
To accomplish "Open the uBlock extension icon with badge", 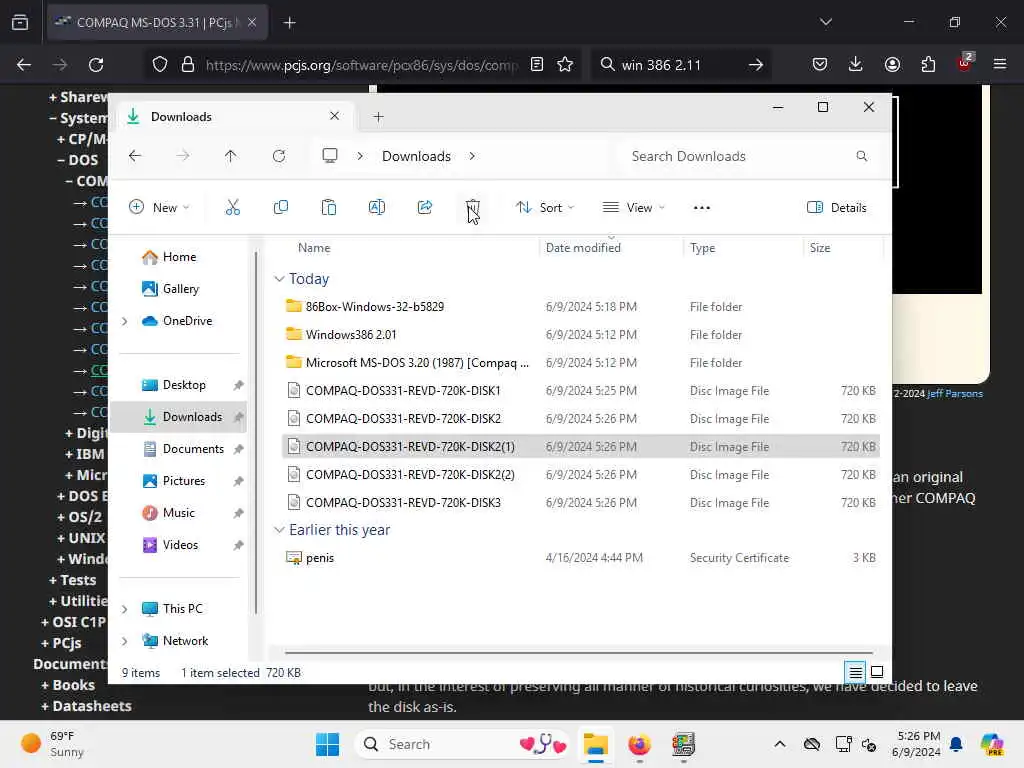I will pyautogui.click(x=965, y=63).
